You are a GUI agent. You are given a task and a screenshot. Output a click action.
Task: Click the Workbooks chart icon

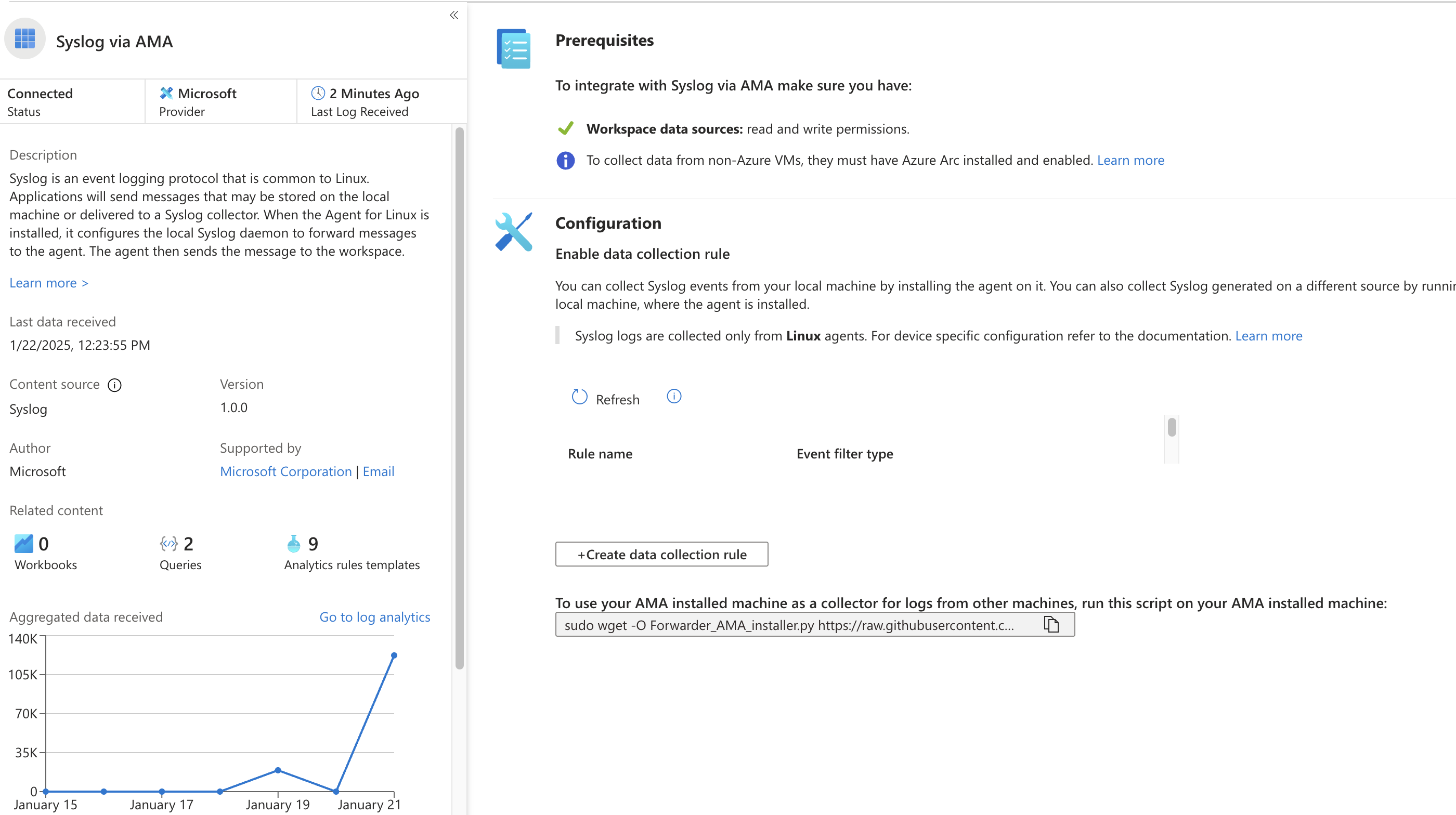24,543
